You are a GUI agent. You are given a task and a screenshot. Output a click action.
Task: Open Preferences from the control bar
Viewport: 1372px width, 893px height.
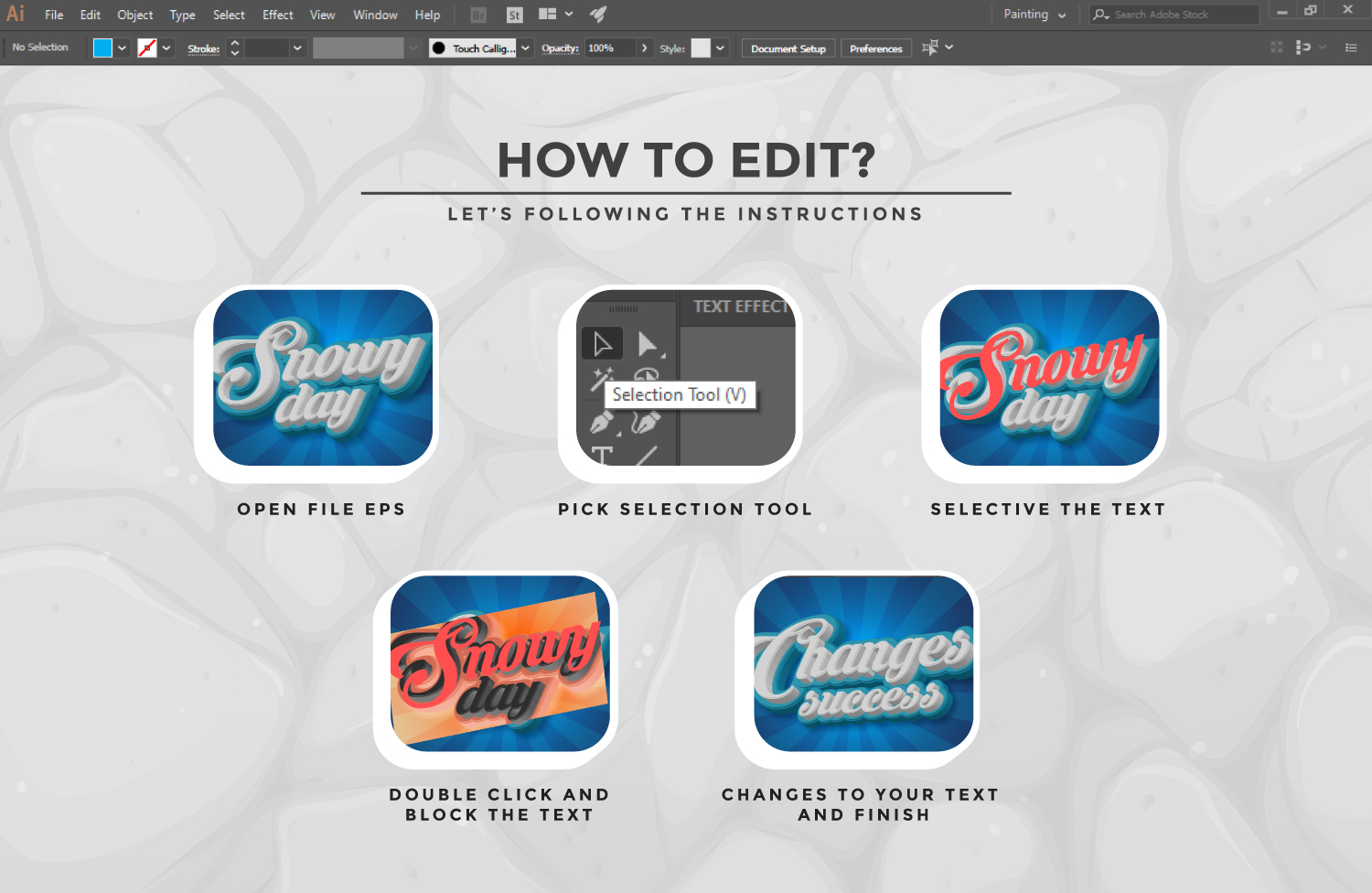[x=875, y=48]
